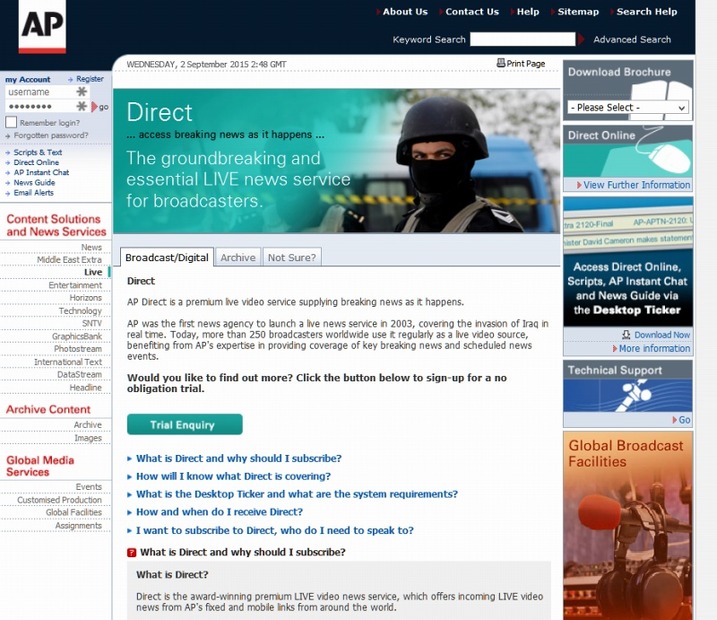Open Email Alerts sidebar link
The image size is (717, 620).
(33, 192)
